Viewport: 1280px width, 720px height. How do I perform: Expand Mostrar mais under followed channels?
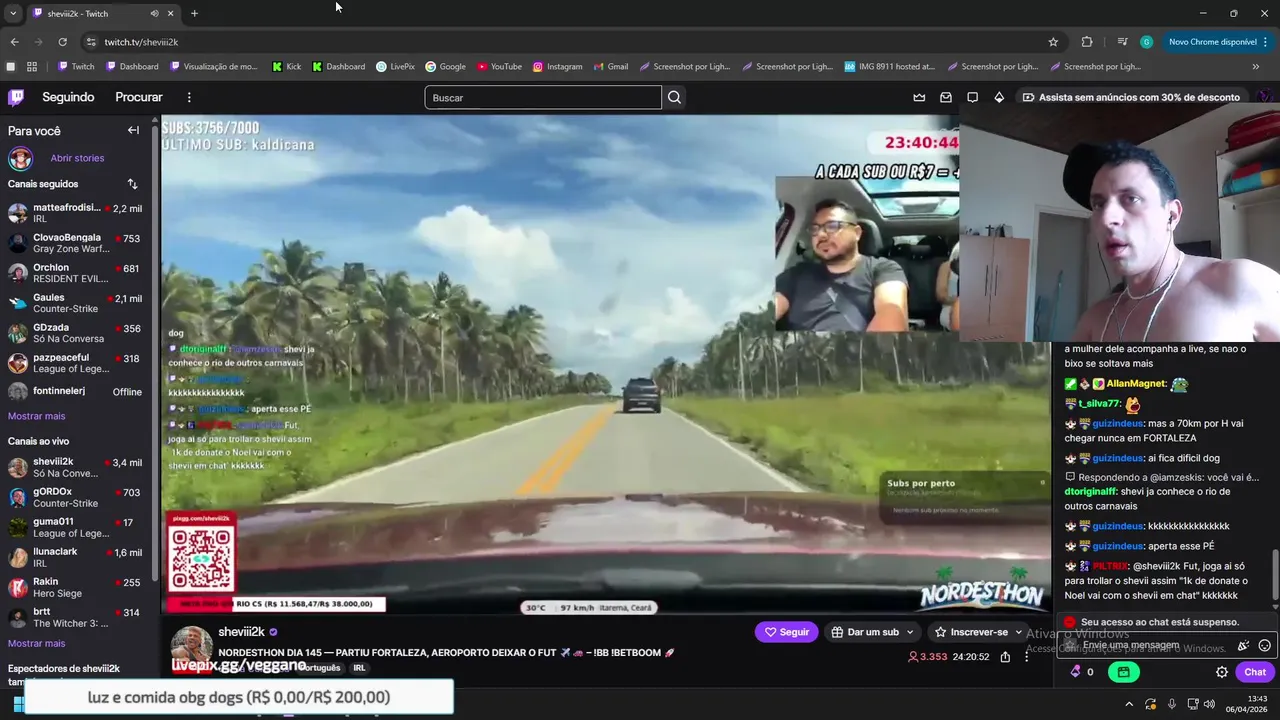tap(36, 416)
